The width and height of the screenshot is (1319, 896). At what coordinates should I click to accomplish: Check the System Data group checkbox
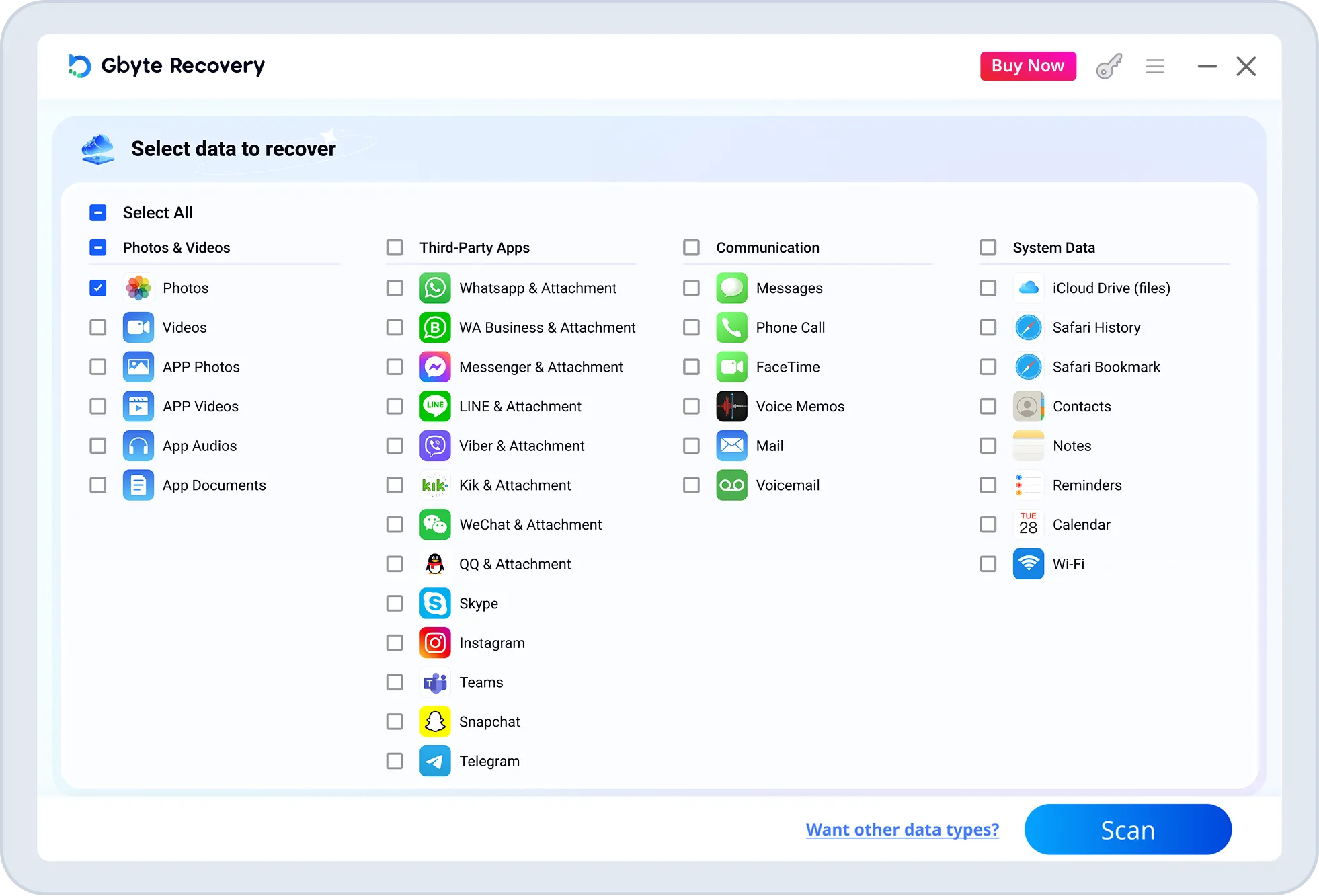[x=988, y=248]
